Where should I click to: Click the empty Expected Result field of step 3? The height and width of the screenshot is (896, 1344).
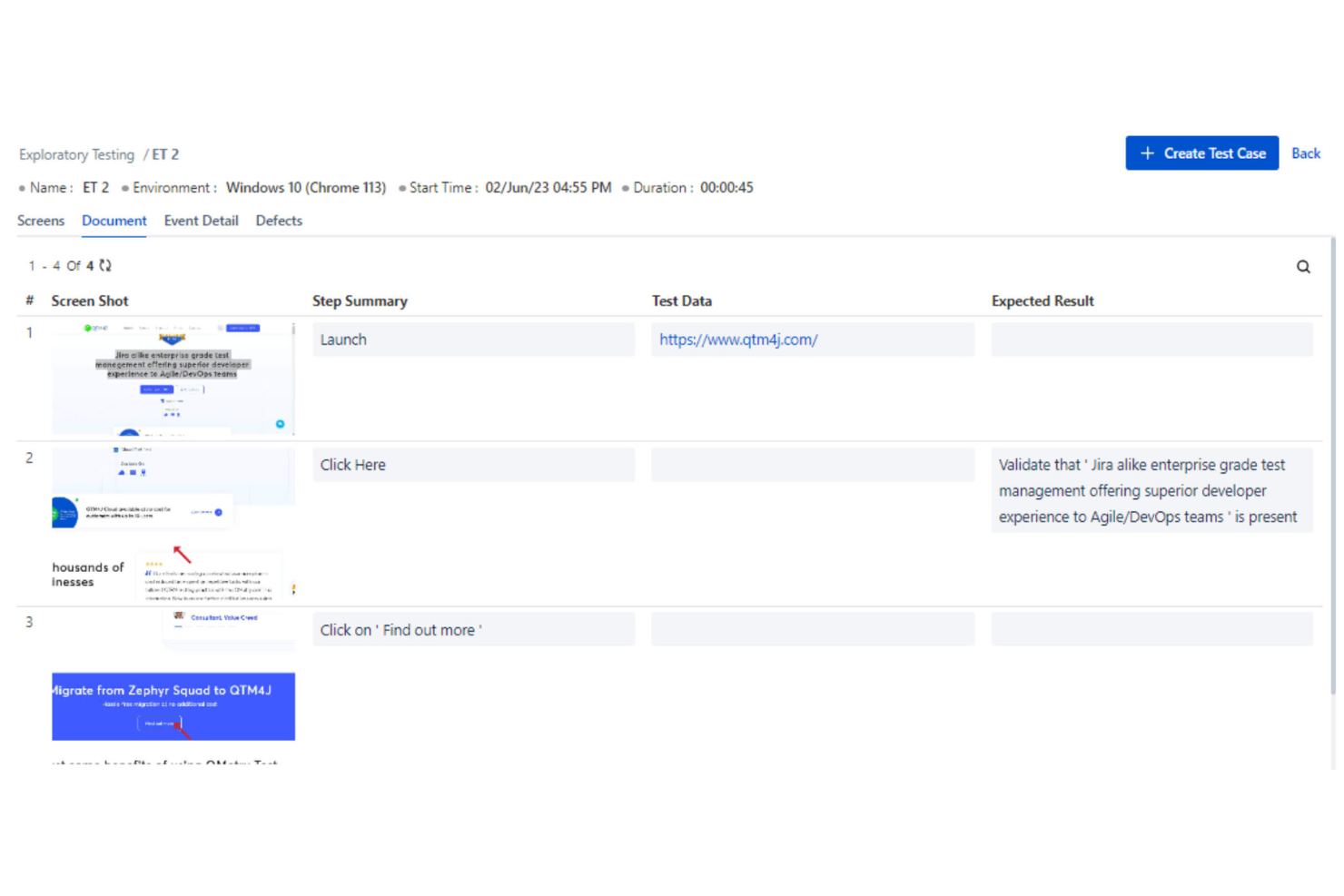tap(1151, 629)
